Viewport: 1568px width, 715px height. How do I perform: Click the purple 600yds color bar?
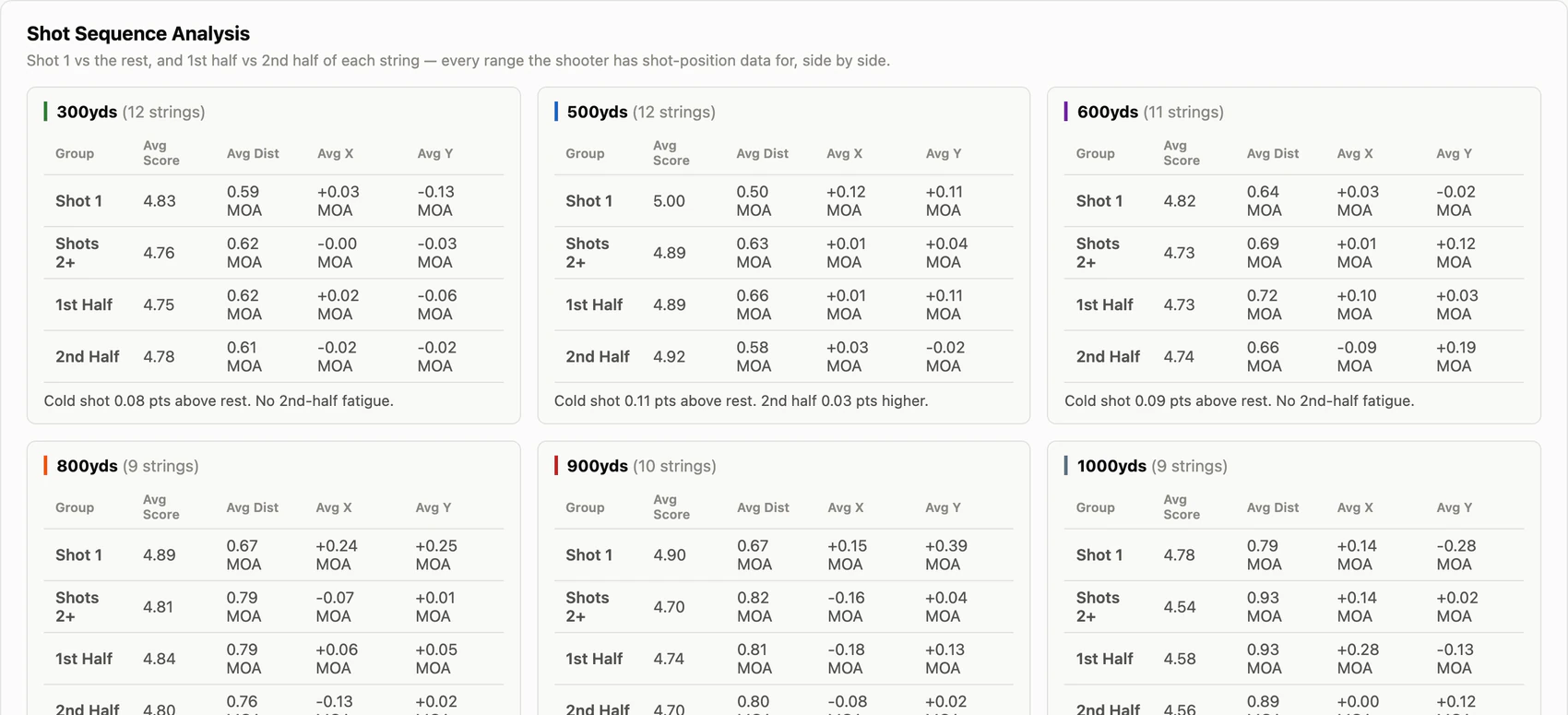tap(1066, 112)
